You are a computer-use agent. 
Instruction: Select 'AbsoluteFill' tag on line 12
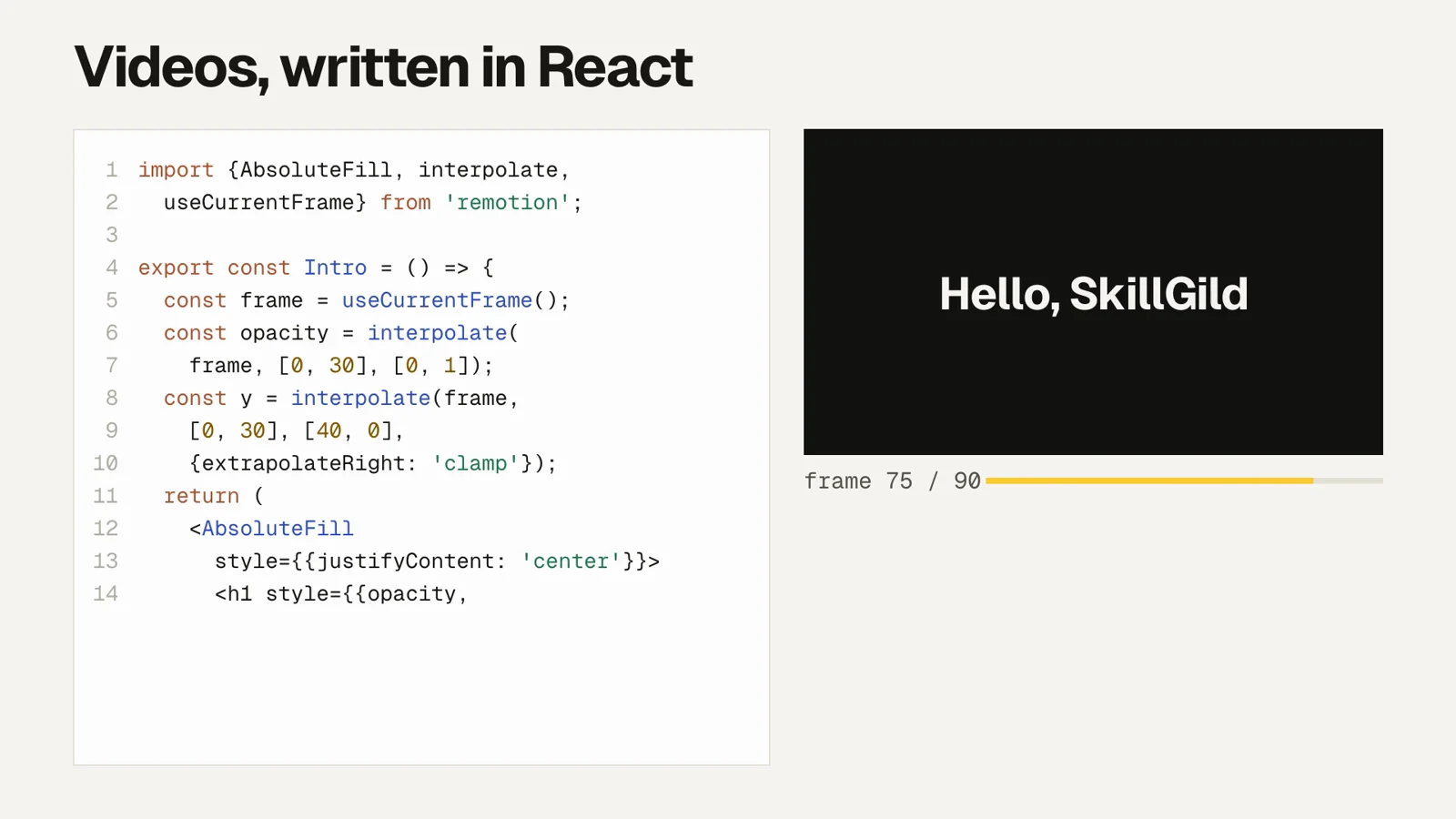coord(278,529)
